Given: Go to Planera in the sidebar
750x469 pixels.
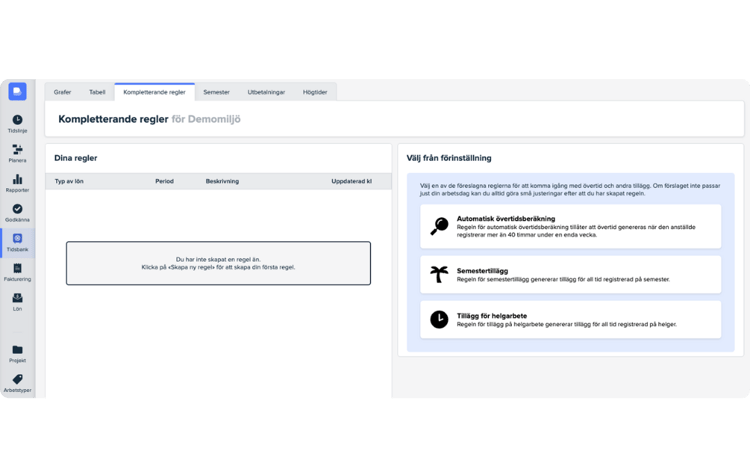Looking at the screenshot, I should (17, 150).
